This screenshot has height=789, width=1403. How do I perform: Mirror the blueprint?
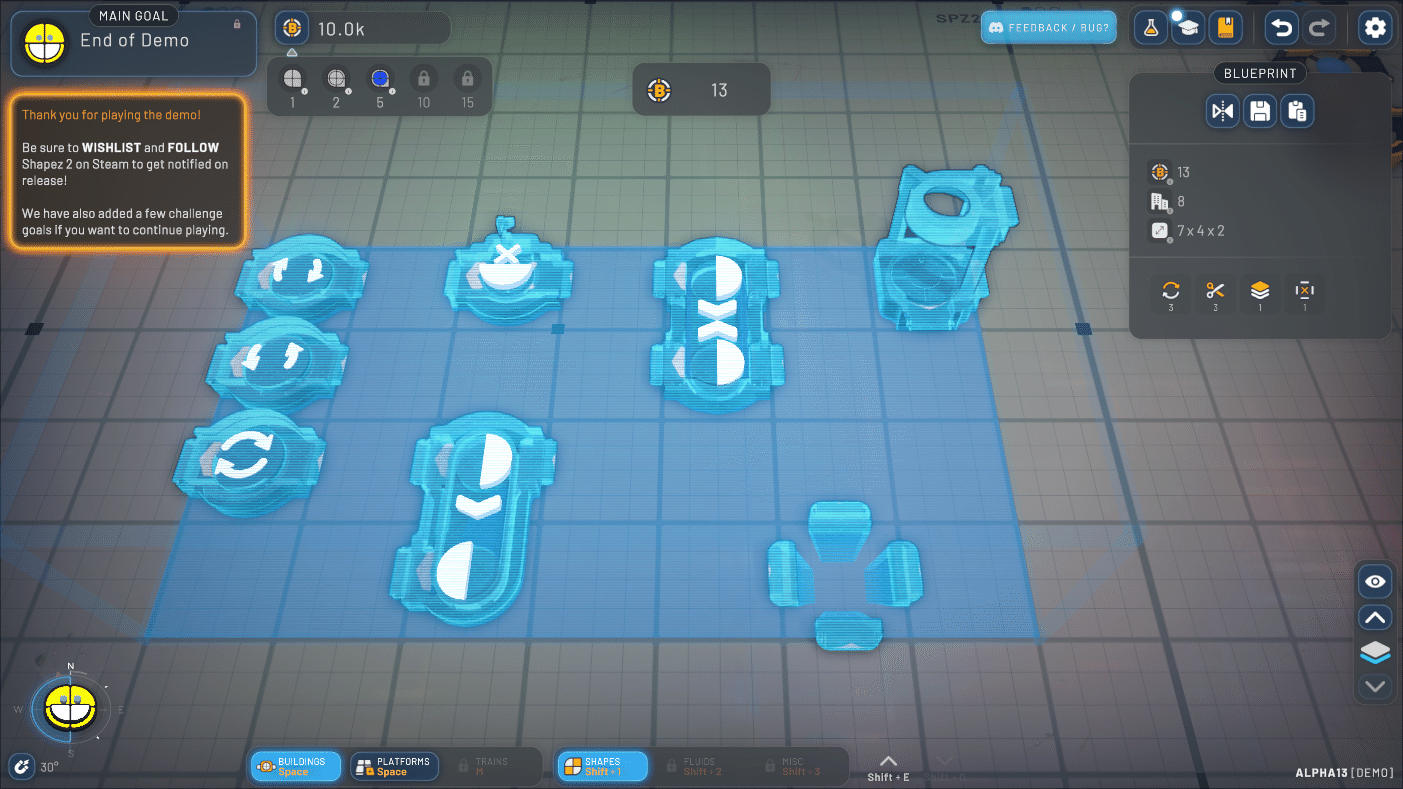pyautogui.click(x=1223, y=111)
